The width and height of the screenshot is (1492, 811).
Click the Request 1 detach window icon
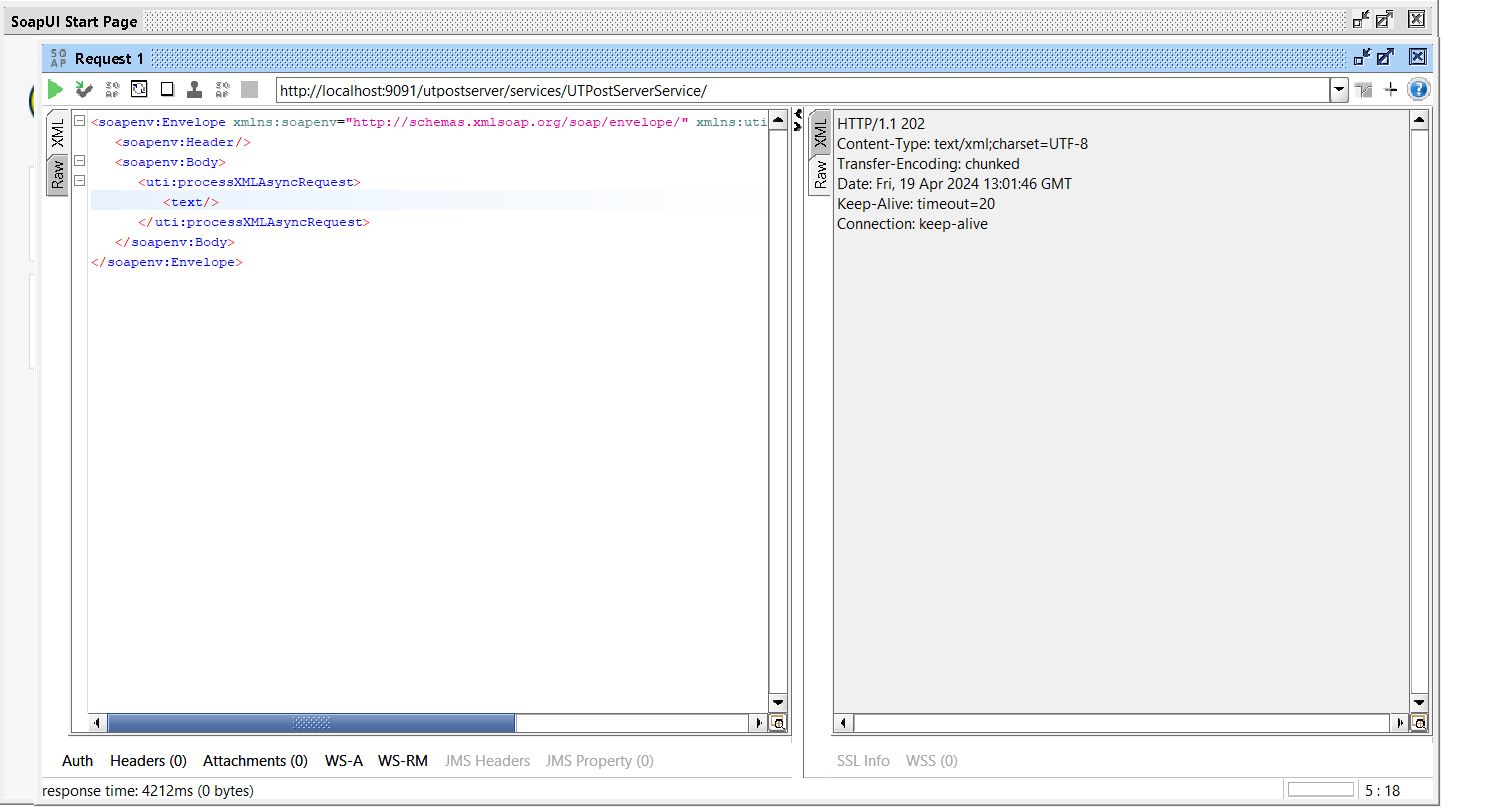1362,57
